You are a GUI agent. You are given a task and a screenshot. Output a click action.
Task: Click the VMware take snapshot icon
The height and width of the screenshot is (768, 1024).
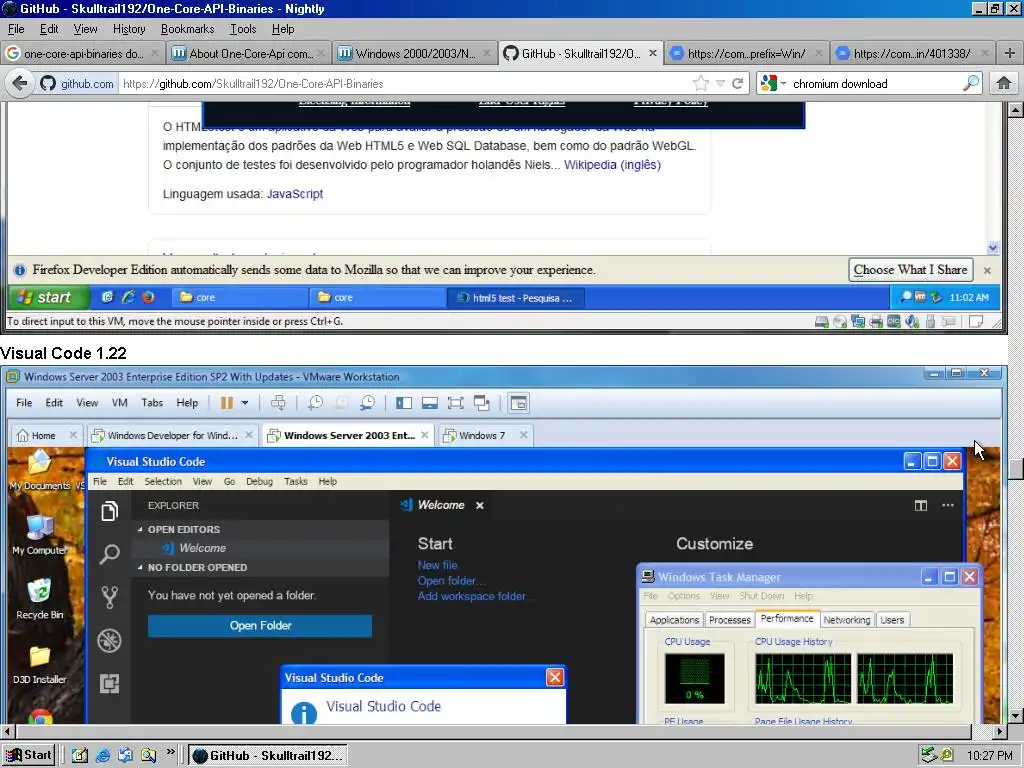[x=315, y=403]
